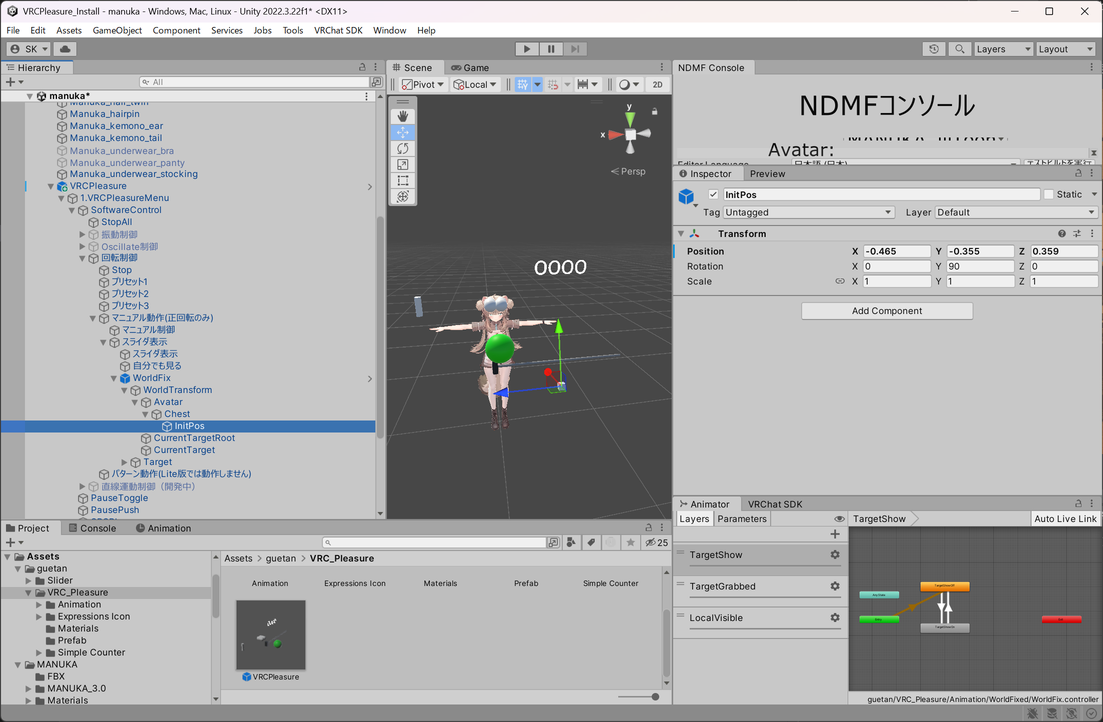Switch to the Game tab

click(x=470, y=68)
